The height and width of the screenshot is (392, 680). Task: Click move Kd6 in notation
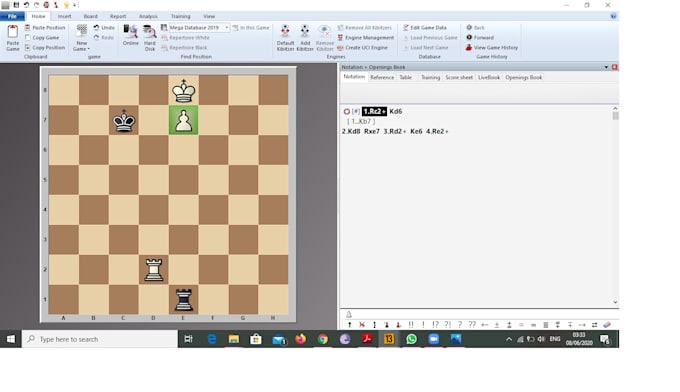click(x=396, y=111)
